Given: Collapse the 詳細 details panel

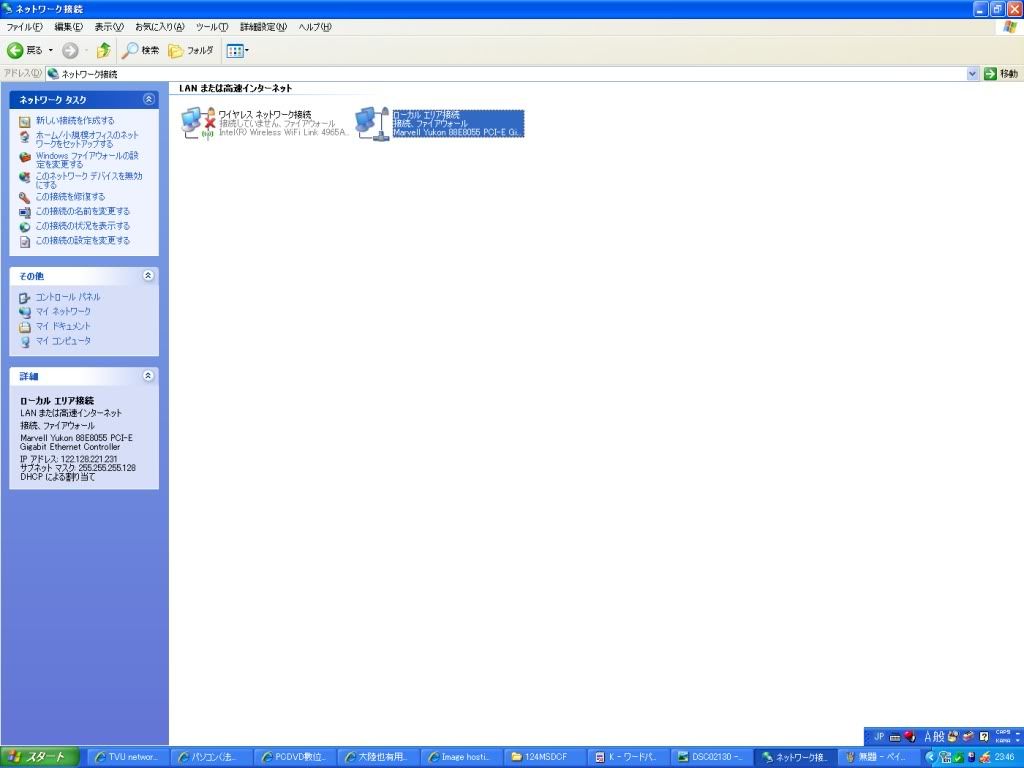Looking at the screenshot, I should [x=148, y=376].
